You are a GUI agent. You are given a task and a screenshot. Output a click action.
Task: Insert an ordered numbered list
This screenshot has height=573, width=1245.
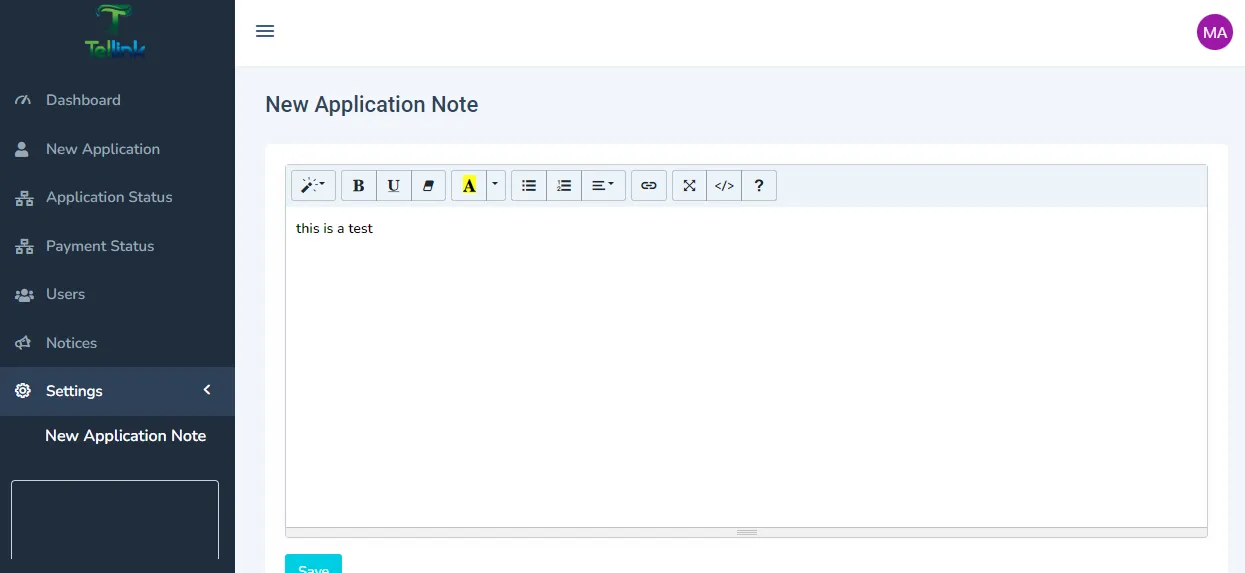(x=564, y=186)
